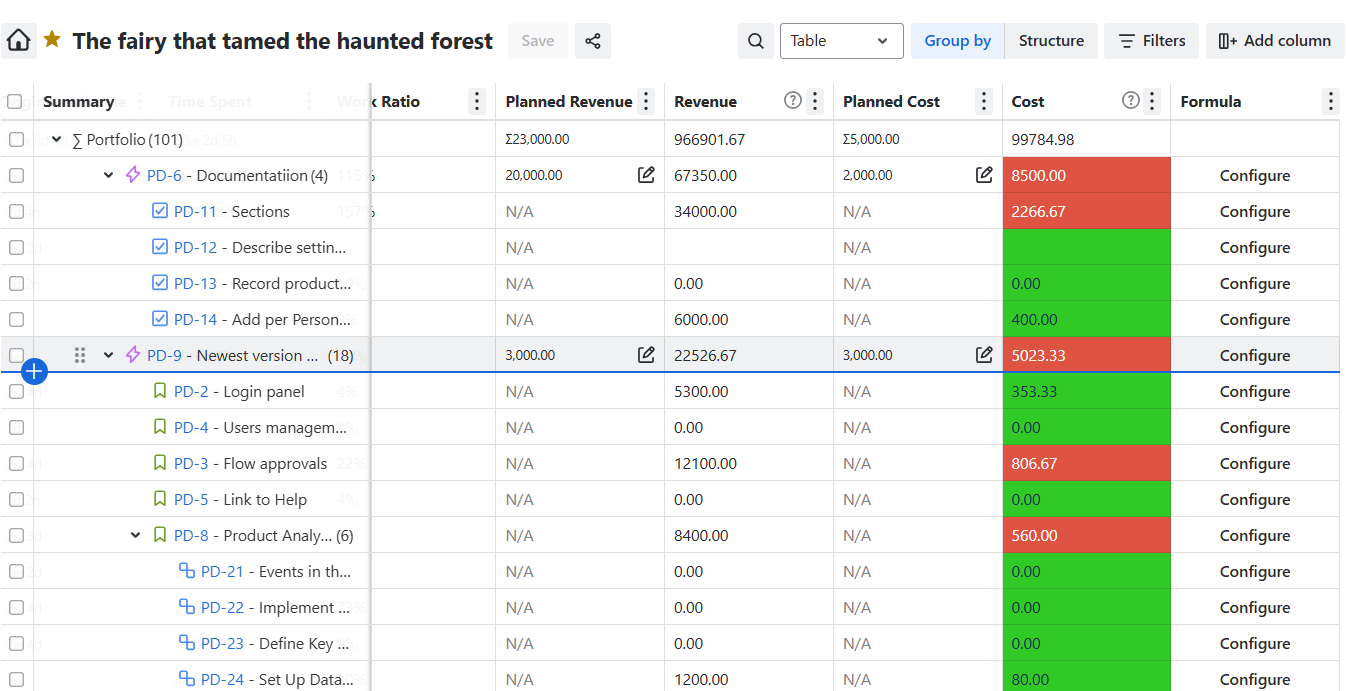1347x691 pixels.
Task: Collapse the Portfolio group
Action: [57, 139]
